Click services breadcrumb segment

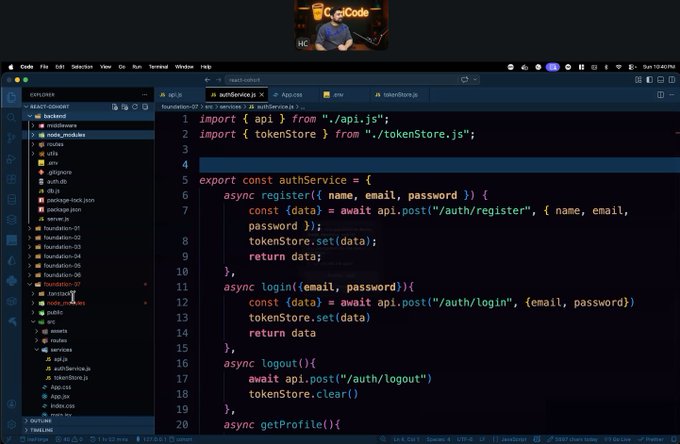coord(230,107)
